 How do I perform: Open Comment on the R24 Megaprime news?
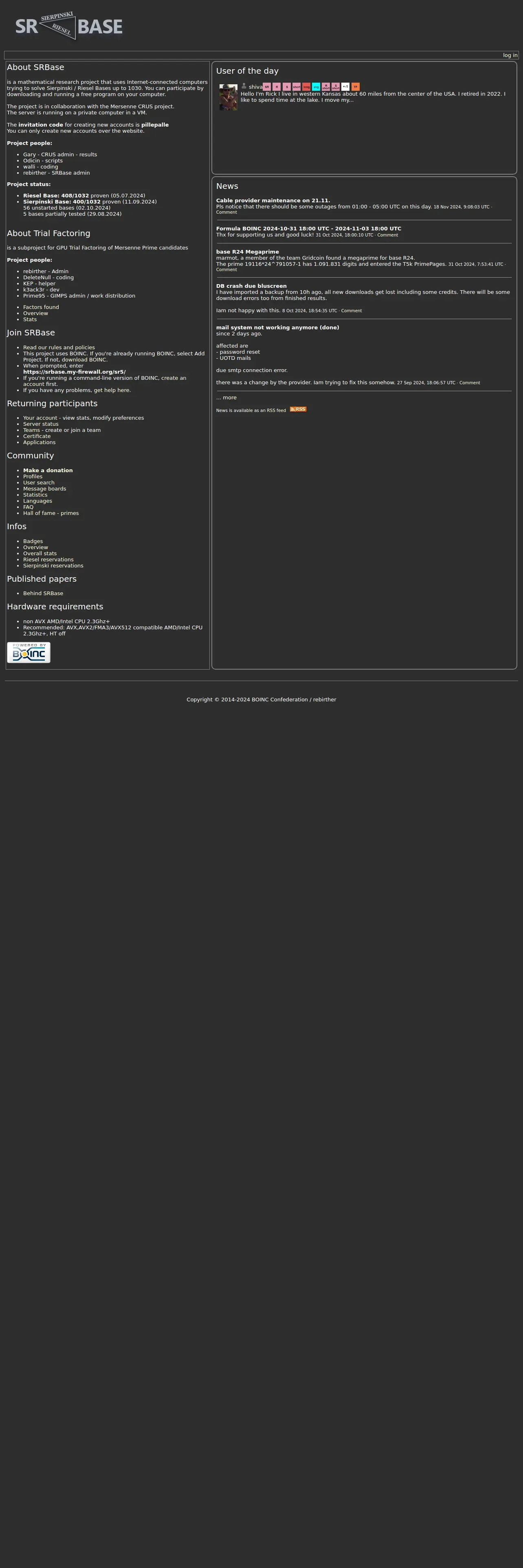(226, 269)
